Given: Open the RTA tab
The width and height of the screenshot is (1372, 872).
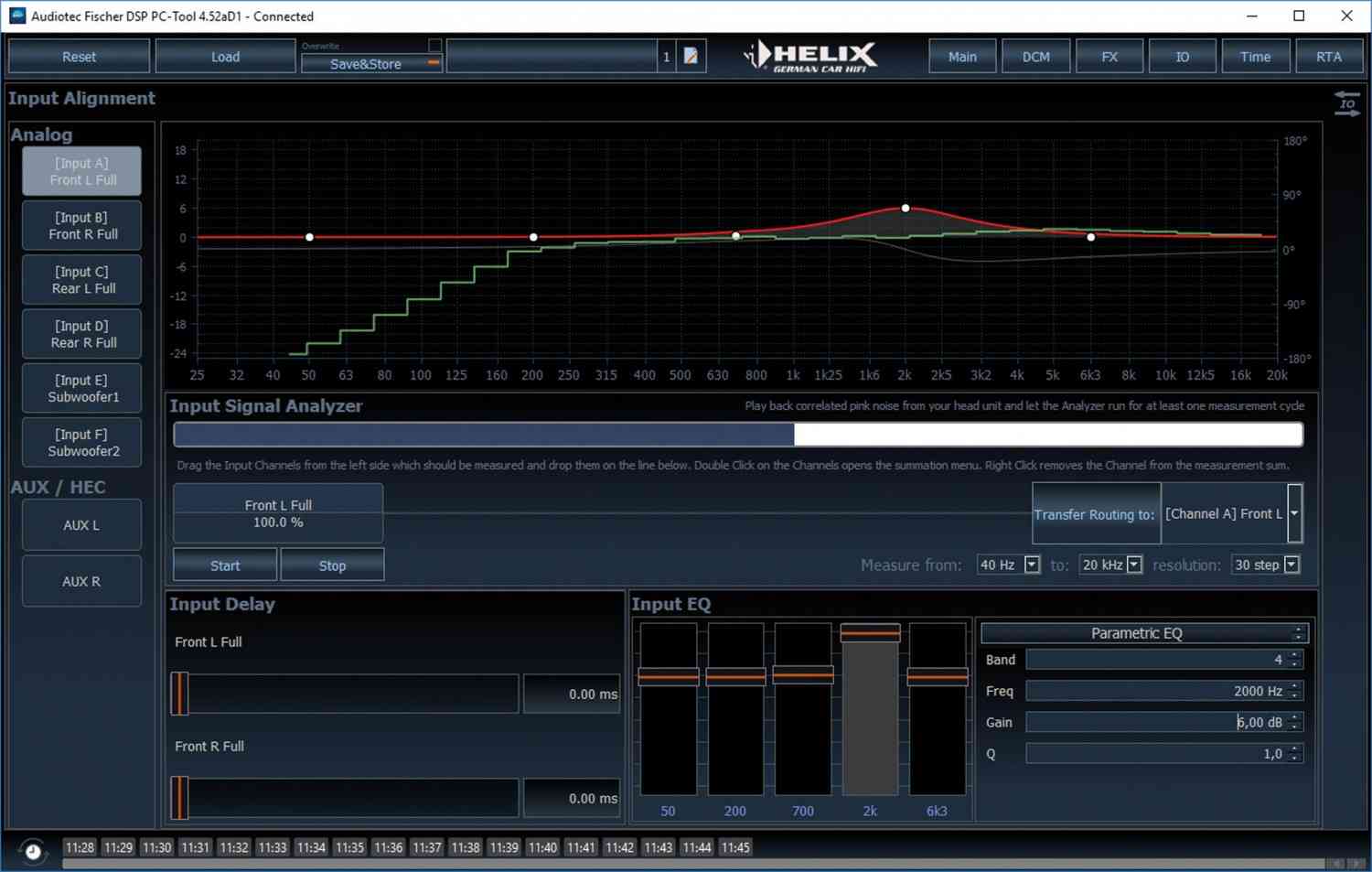Looking at the screenshot, I should point(1328,57).
